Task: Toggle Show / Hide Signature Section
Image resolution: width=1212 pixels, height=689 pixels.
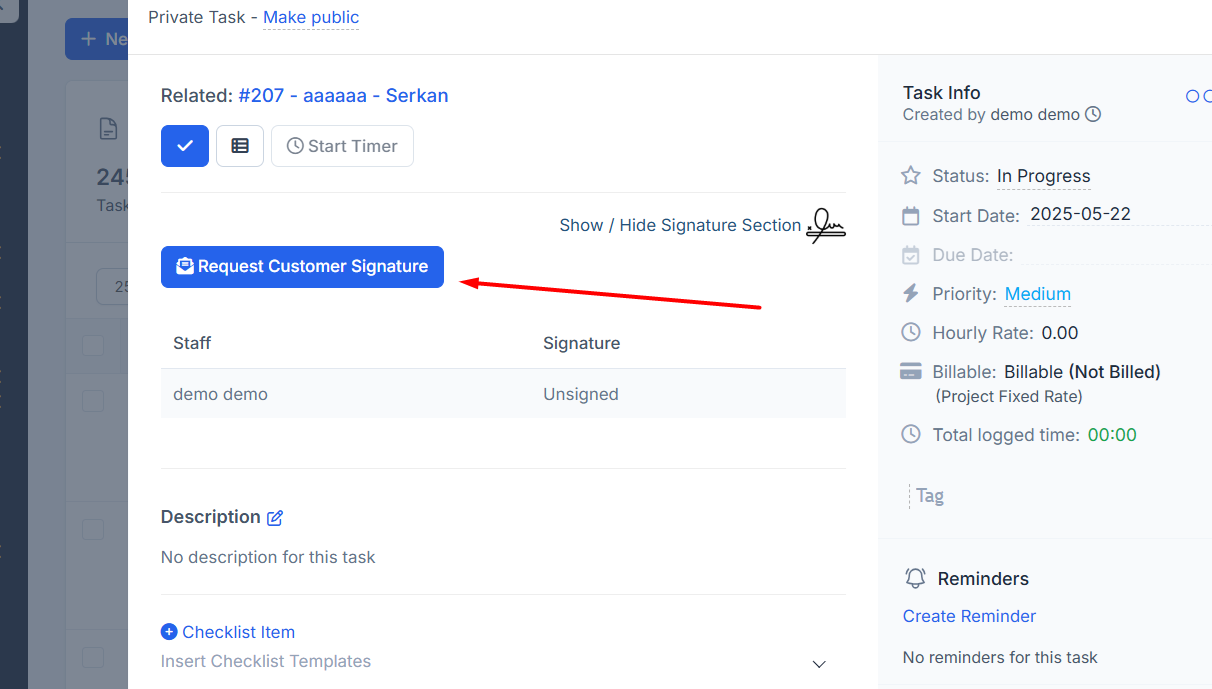Action: click(680, 226)
